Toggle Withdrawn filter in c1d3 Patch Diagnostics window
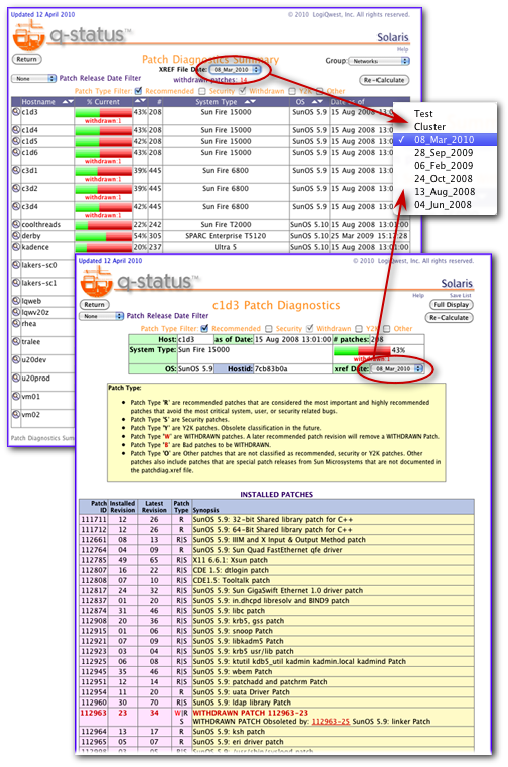Screen dimensions: 508x767 [x=309, y=328]
